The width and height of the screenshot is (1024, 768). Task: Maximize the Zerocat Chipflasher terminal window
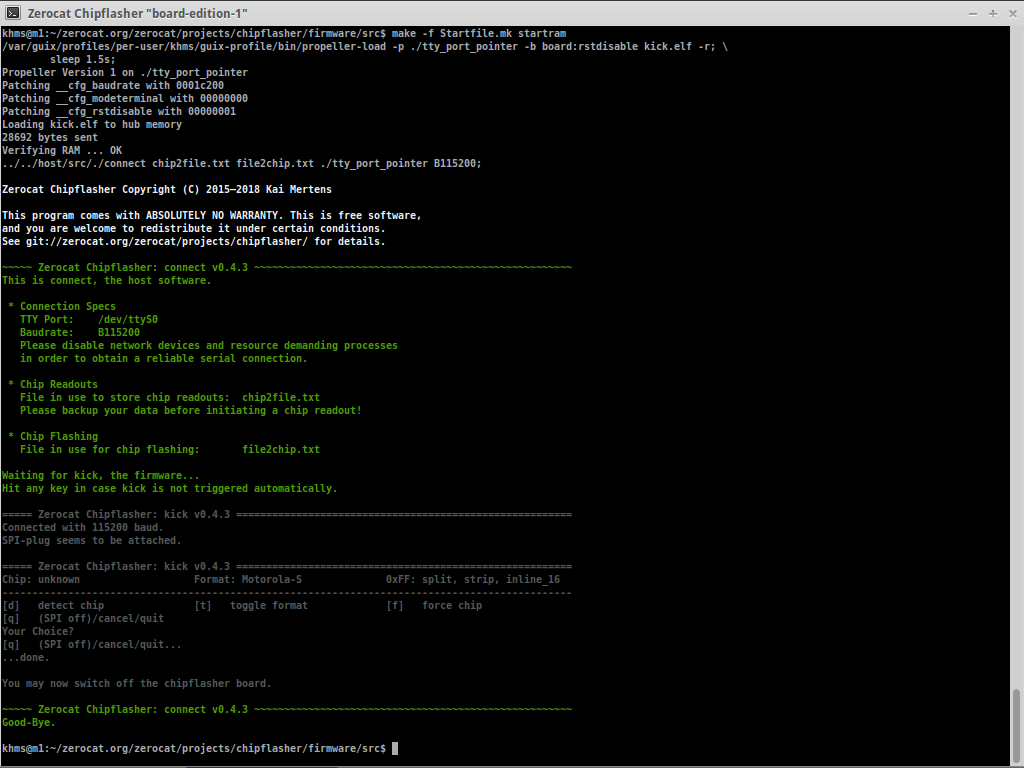click(x=993, y=14)
